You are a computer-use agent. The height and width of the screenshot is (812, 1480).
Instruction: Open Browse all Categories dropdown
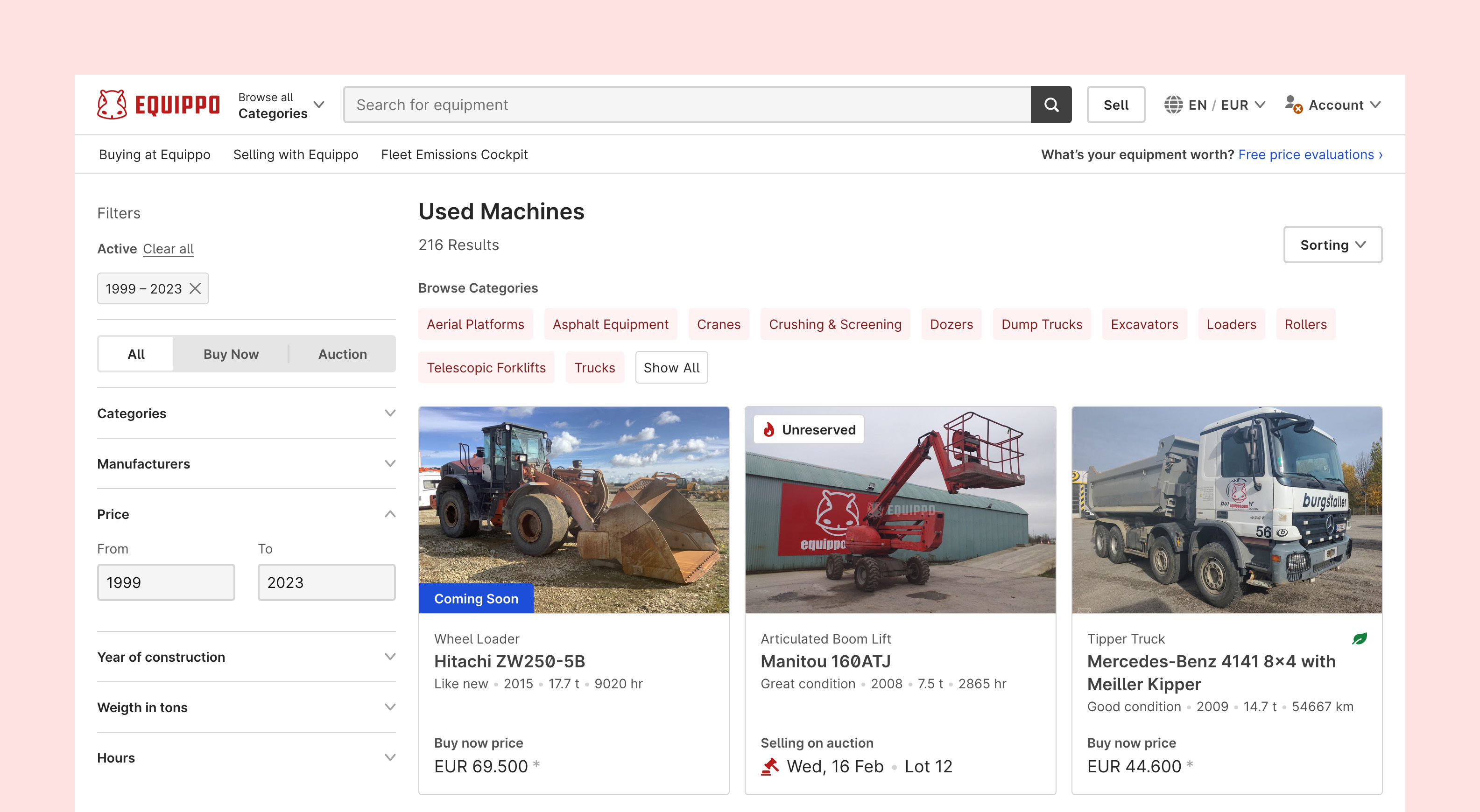pos(282,105)
